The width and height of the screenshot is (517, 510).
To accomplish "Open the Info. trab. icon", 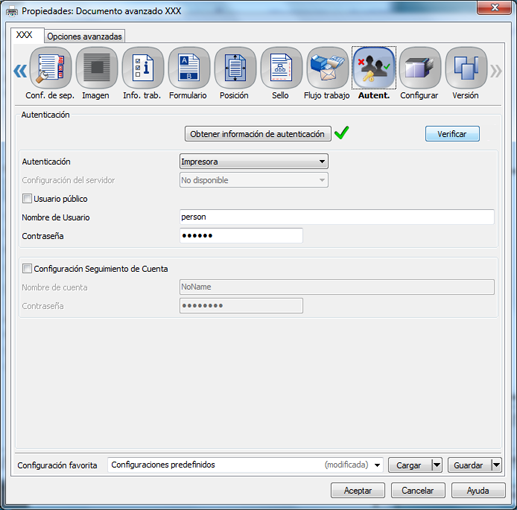I will [143, 68].
